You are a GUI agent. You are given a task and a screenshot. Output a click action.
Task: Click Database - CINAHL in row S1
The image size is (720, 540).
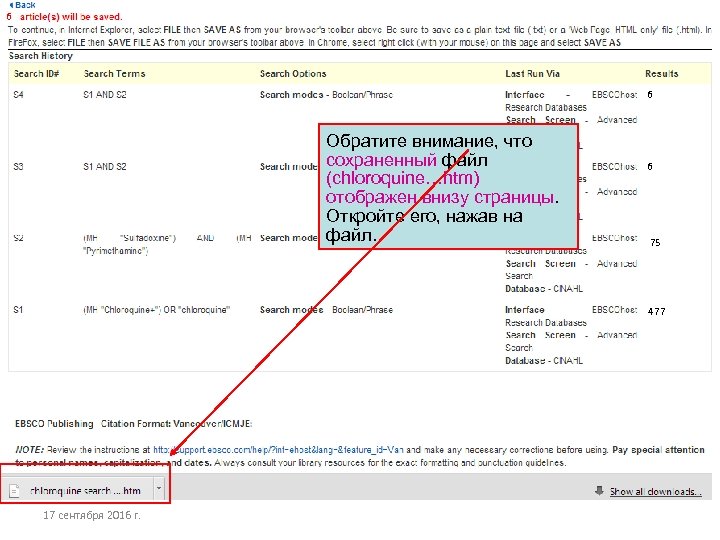[544, 360]
